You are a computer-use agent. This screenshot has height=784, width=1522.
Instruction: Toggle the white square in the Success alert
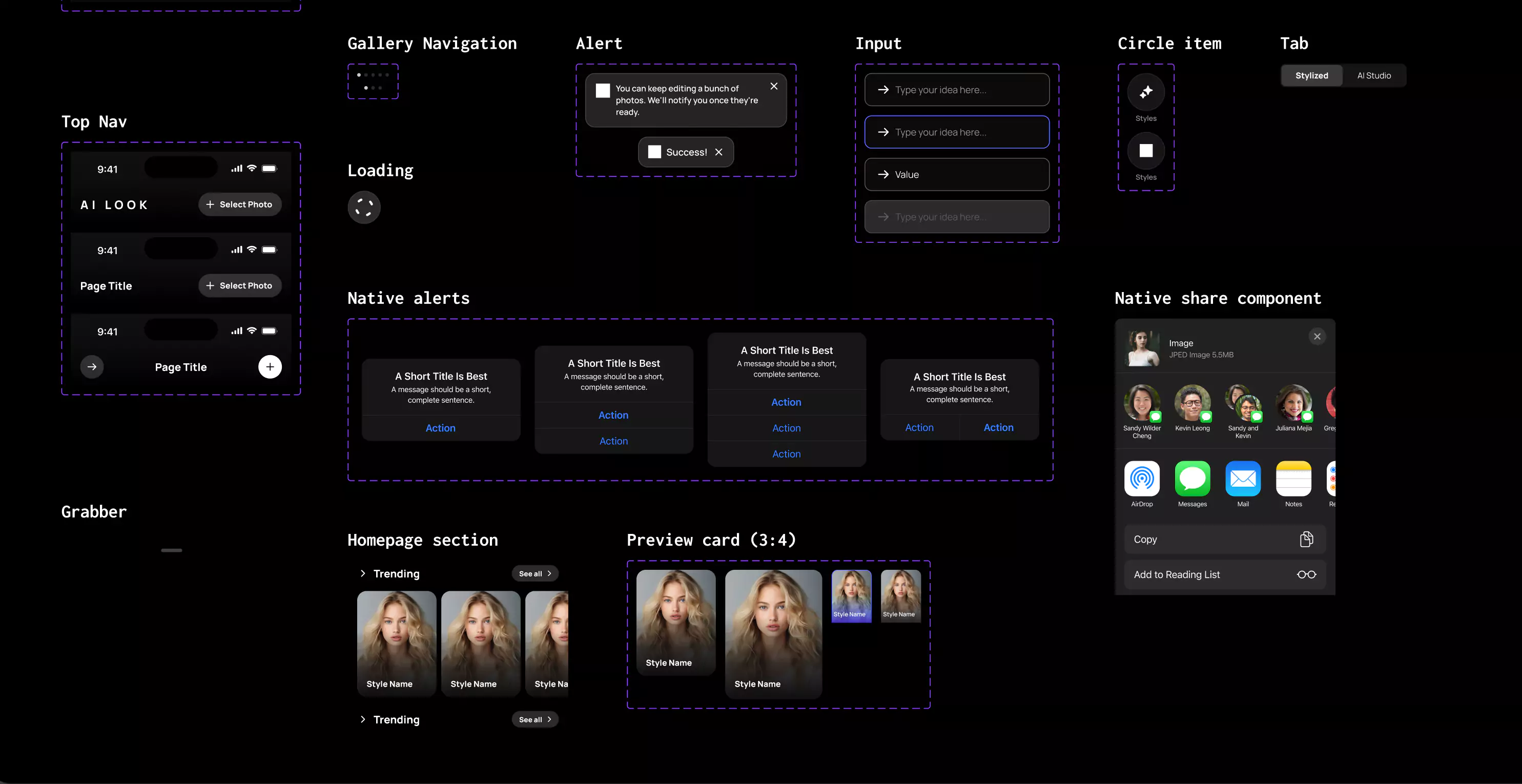coord(654,152)
